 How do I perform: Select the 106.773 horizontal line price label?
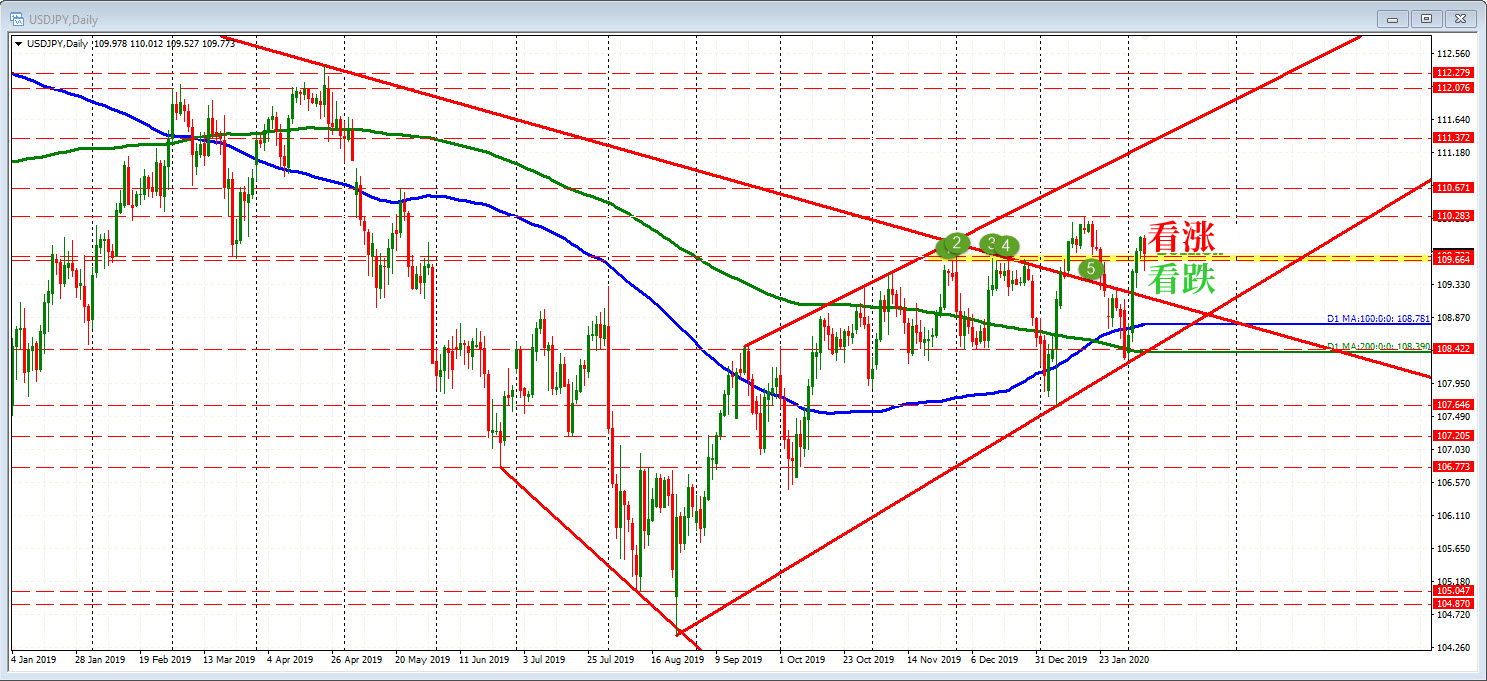[x=1451, y=467]
